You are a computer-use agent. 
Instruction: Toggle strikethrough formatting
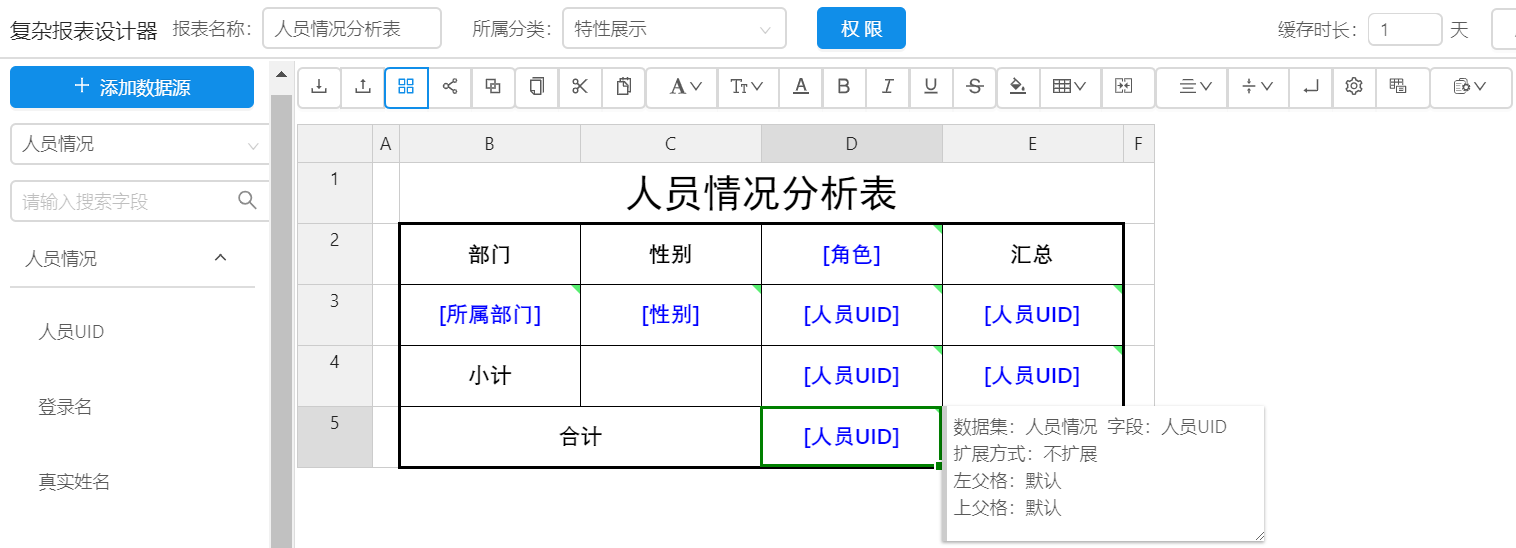pos(974,87)
